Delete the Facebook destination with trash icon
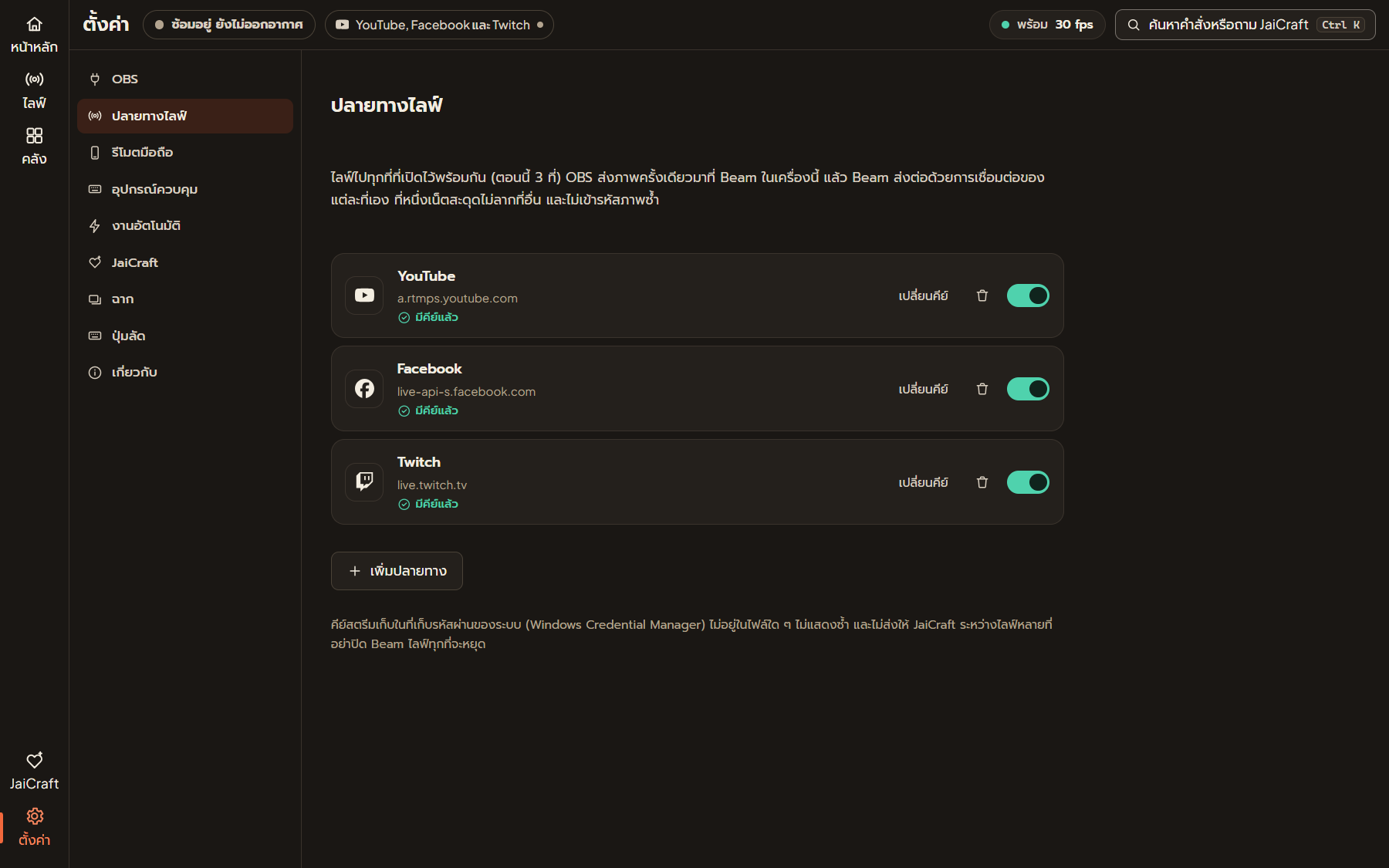The width and height of the screenshot is (1389, 868). [982, 389]
